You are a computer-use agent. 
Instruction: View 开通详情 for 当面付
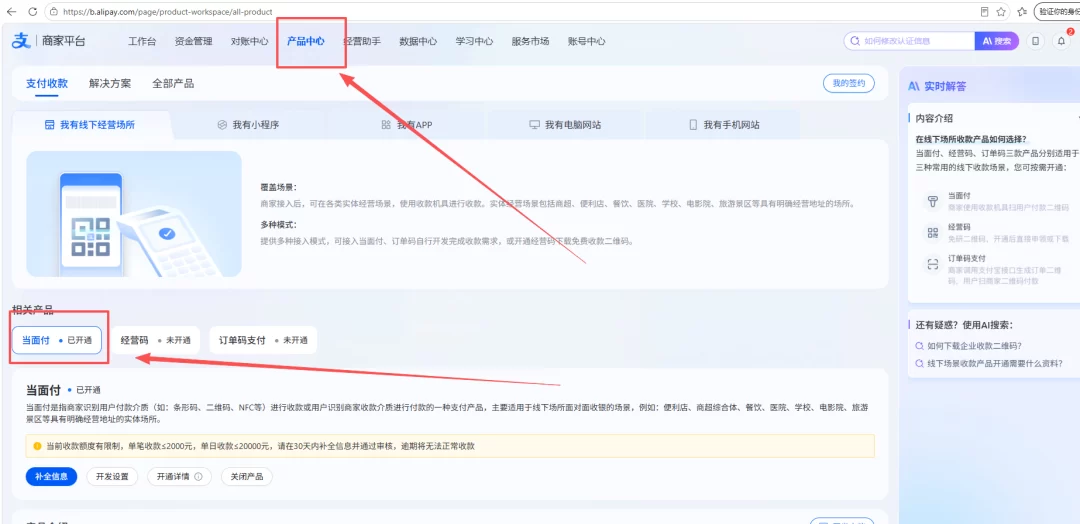179,476
